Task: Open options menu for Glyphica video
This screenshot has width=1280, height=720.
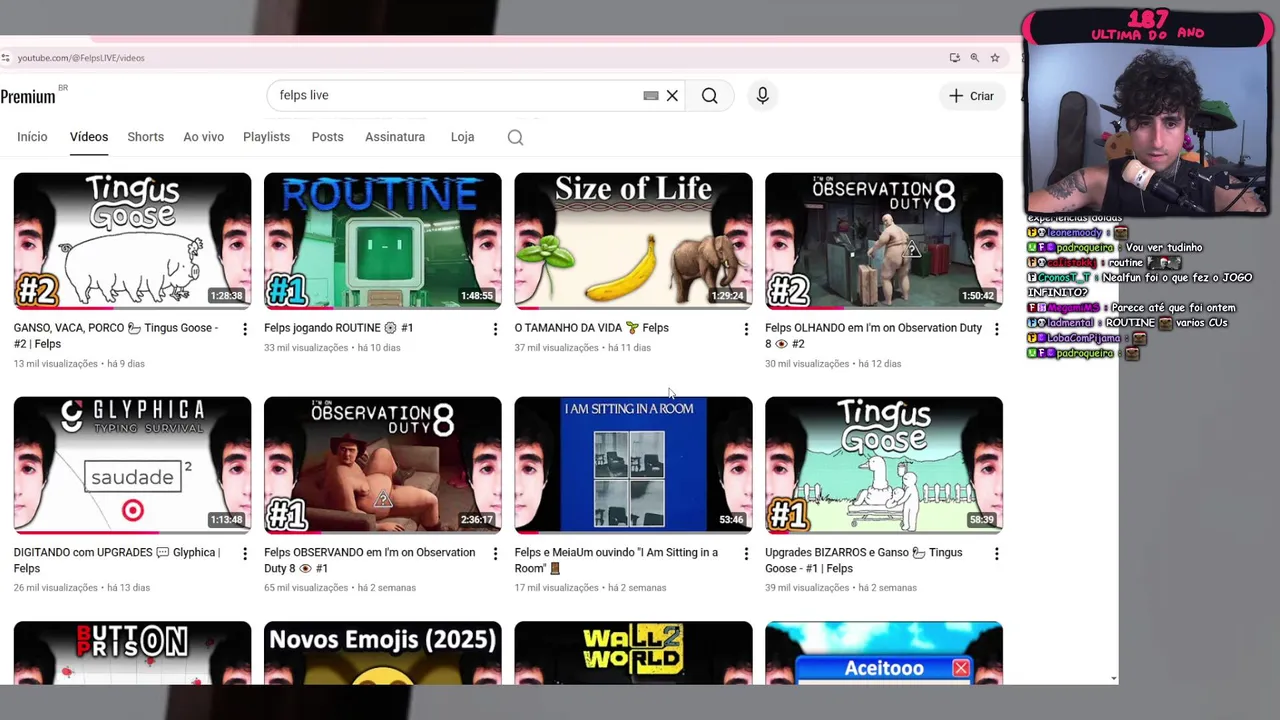Action: tap(245, 553)
